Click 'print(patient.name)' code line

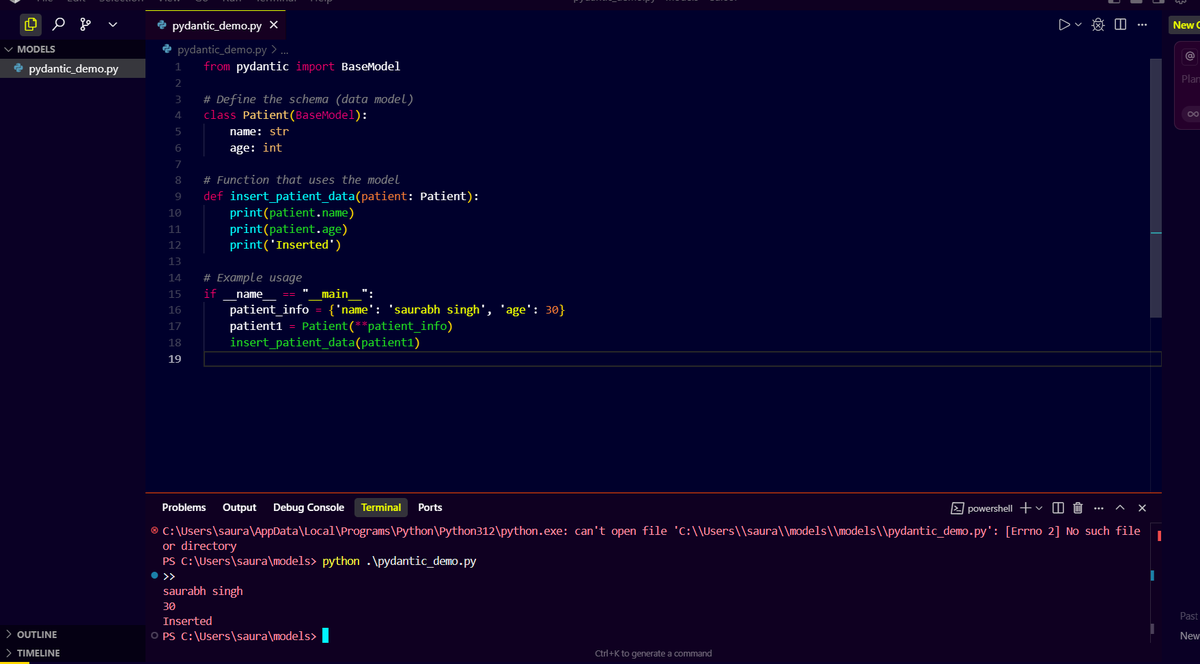292,212
